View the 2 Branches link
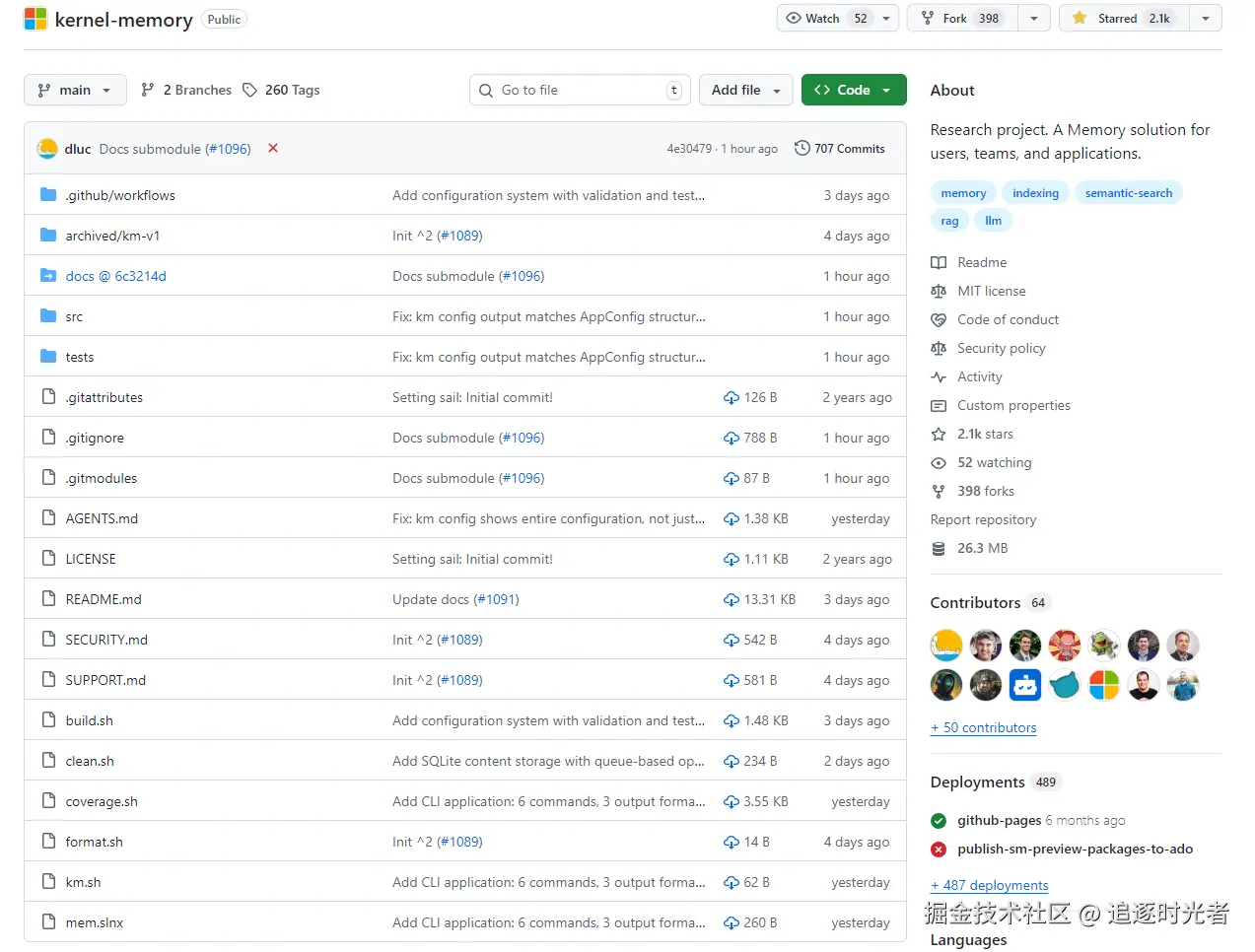 click(186, 90)
